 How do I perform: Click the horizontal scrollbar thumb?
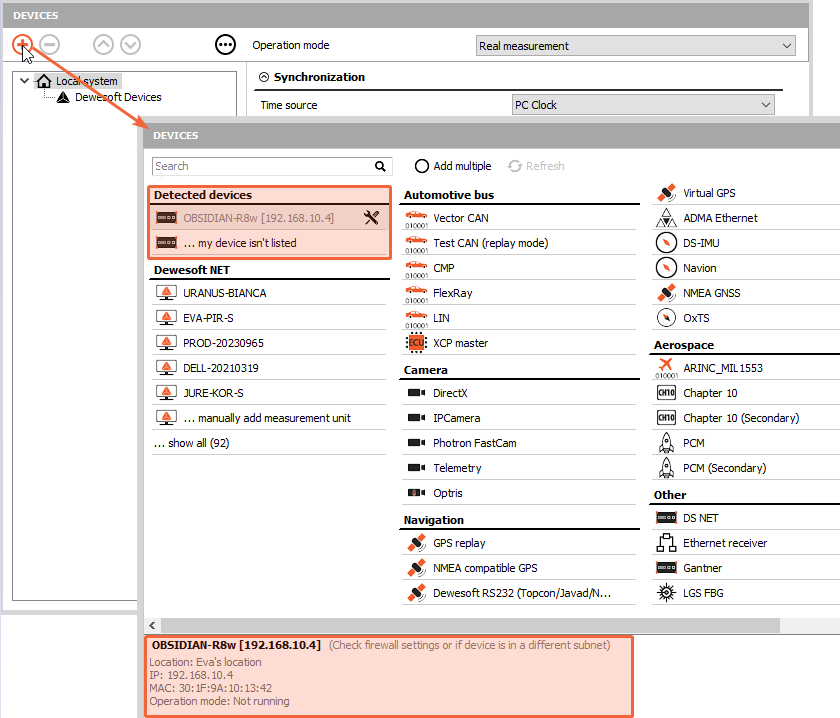click(x=470, y=625)
